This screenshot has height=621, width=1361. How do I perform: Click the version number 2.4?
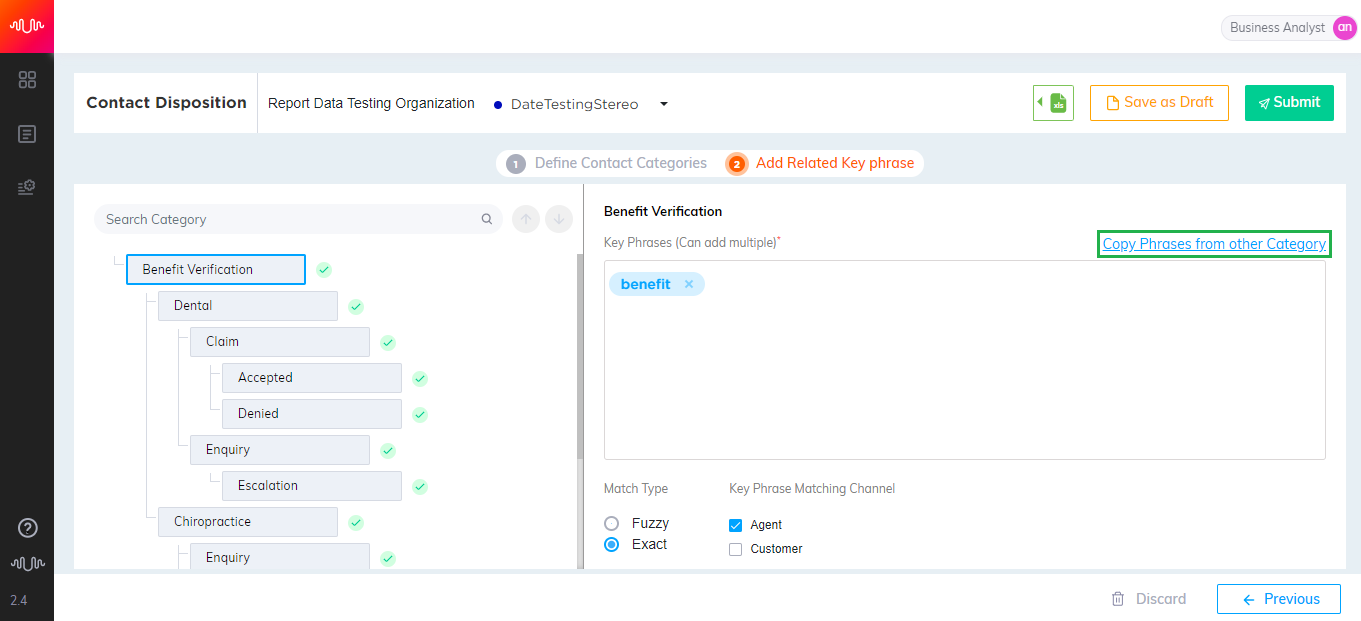coord(19,601)
